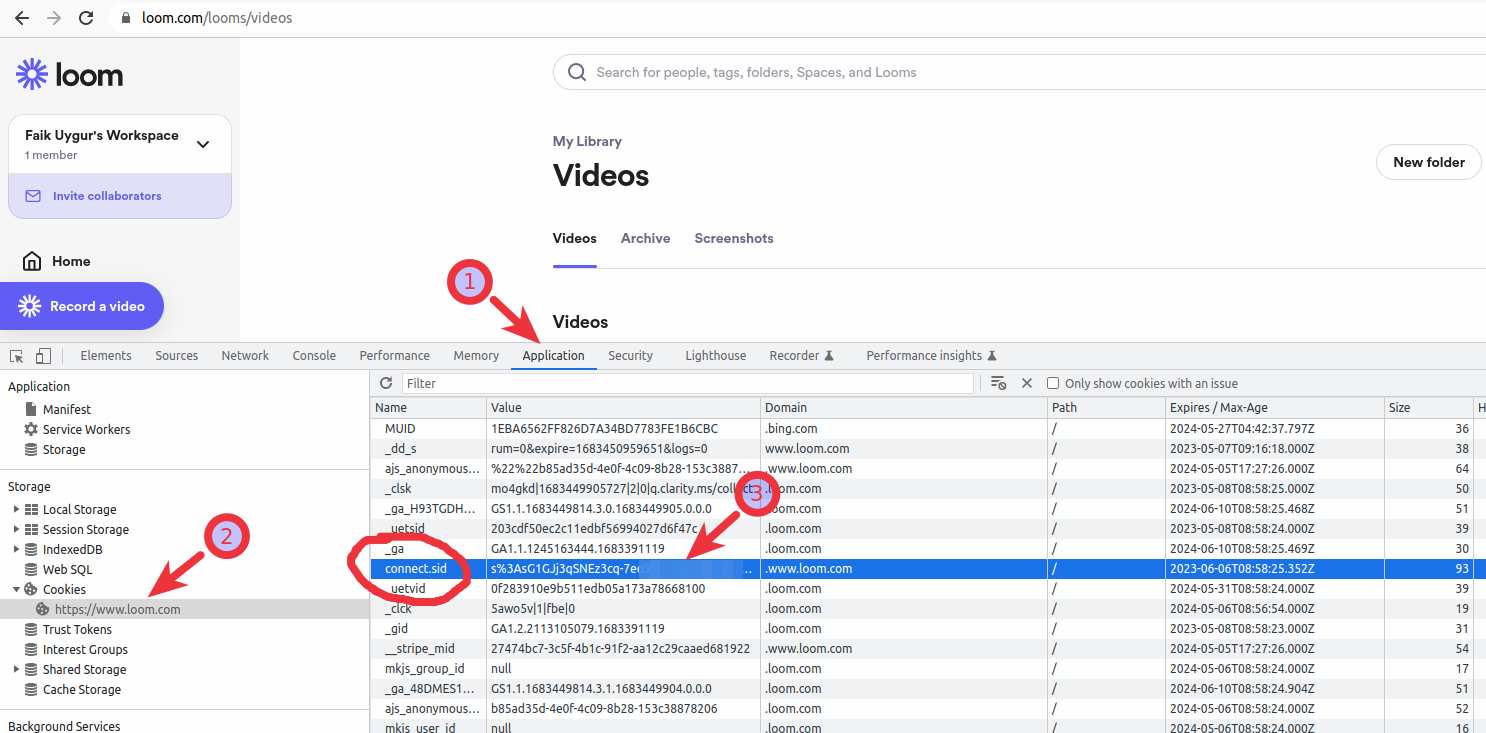
Task: Select the Application tab
Action: 554,356
